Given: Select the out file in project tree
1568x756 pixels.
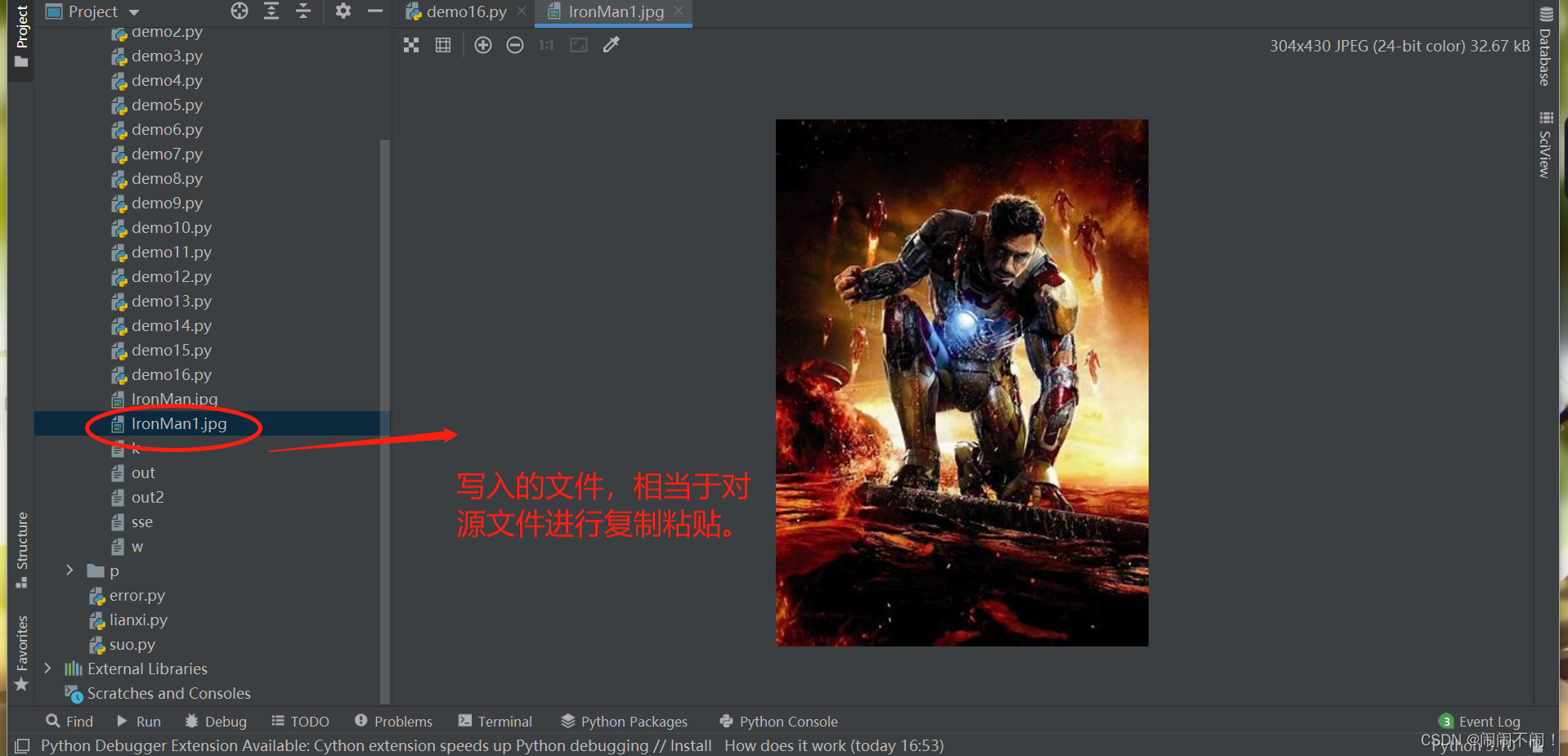Looking at the screenshot, I should pos(143,472).
